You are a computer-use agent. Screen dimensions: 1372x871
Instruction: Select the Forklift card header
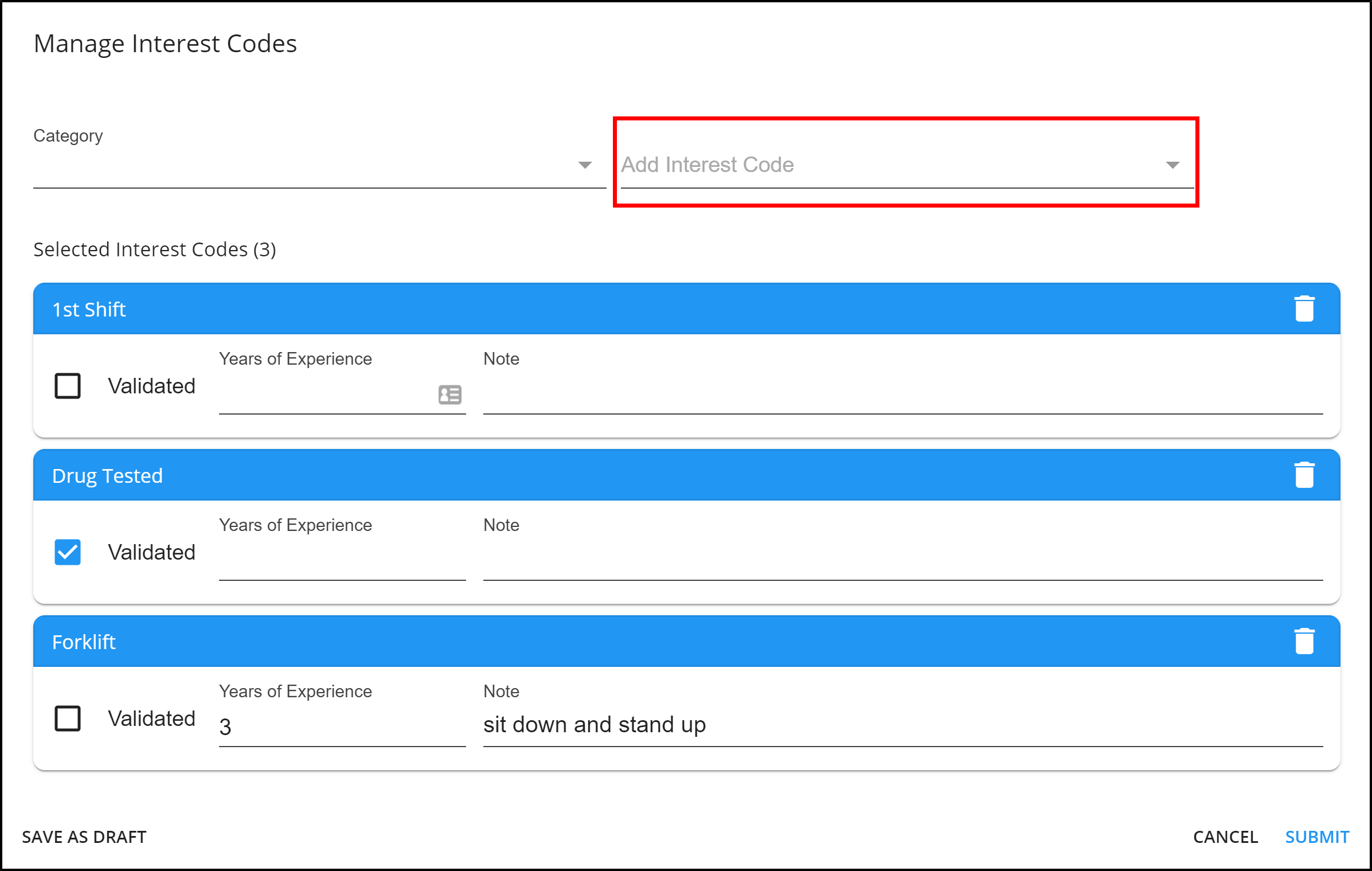(x=631, y=642)
